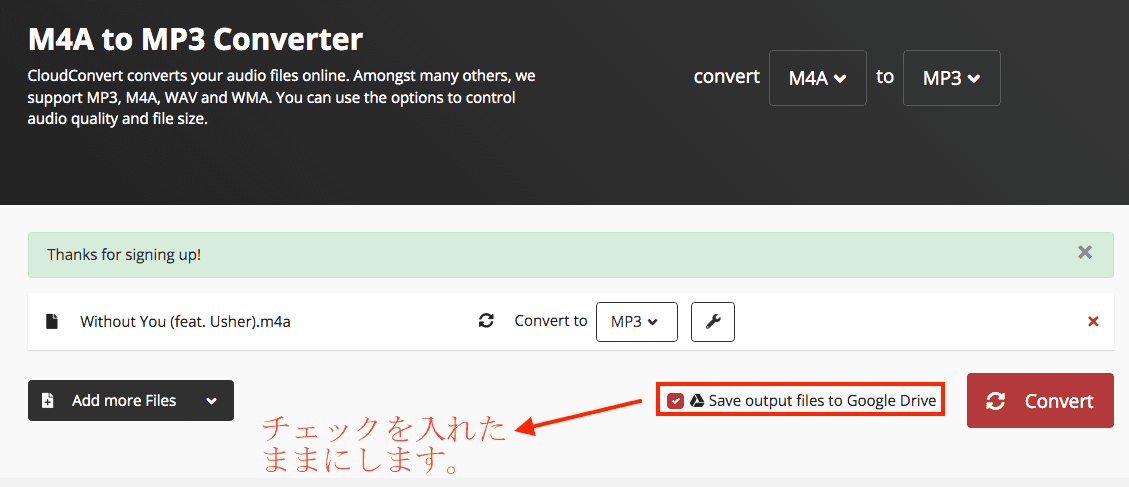Image resolution: width=1129 pixels, height=487 pixels.
Task: Click the circular arrows icon before Convert to
Action: 486,321
